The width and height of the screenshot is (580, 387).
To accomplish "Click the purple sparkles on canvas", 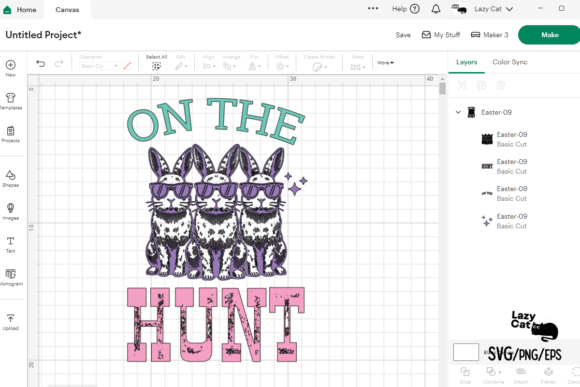I will point(296,184).
